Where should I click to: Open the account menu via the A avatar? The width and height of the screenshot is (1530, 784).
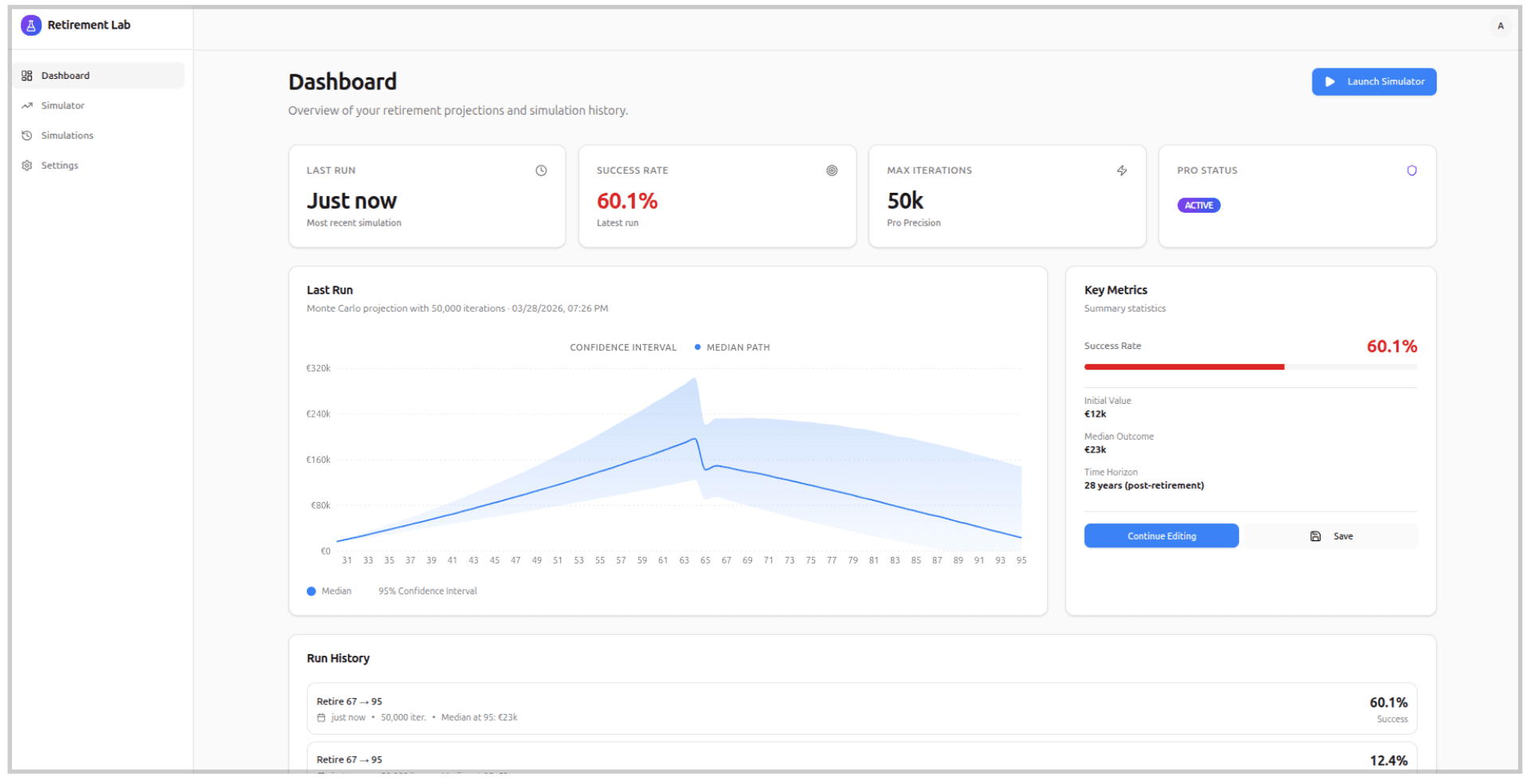click(x=1499, y=26)
